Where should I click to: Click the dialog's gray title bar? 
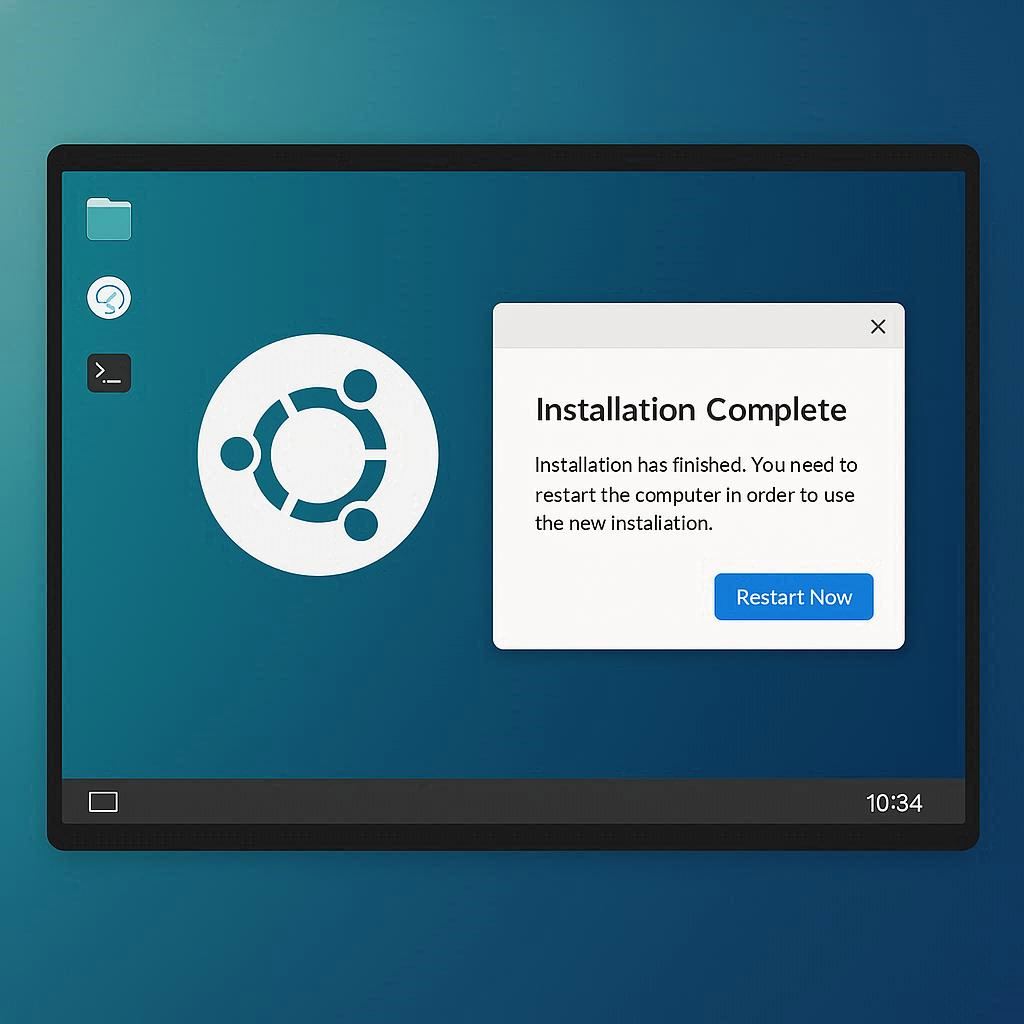click(x=680, y=327)
